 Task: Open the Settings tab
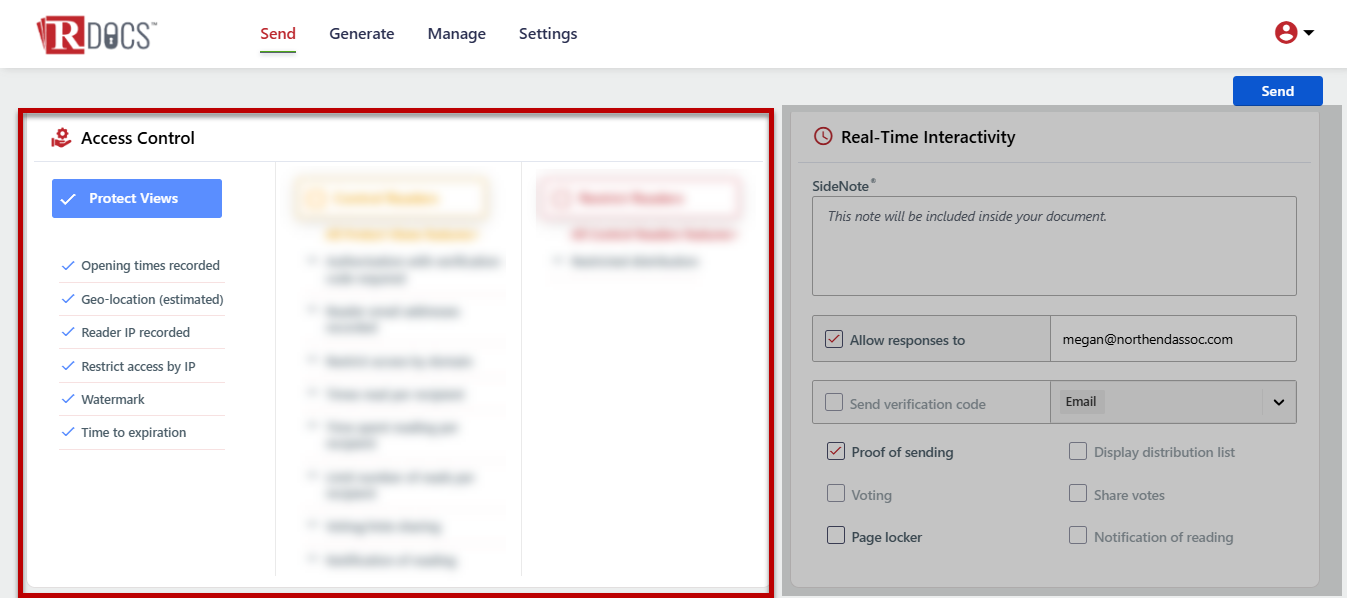coord(548,34)
